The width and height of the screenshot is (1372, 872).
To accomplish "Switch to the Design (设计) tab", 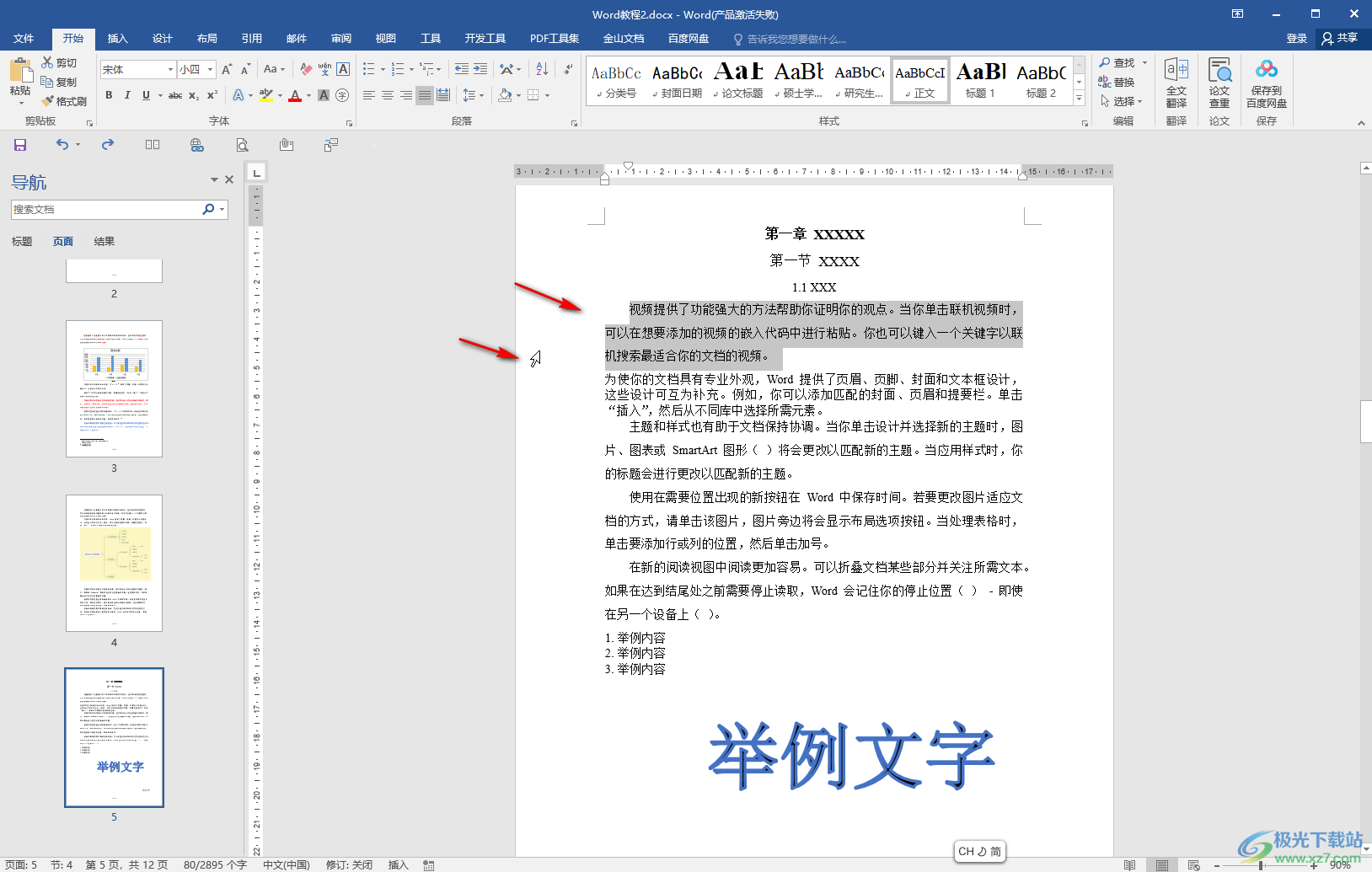I will pos(163,39).
